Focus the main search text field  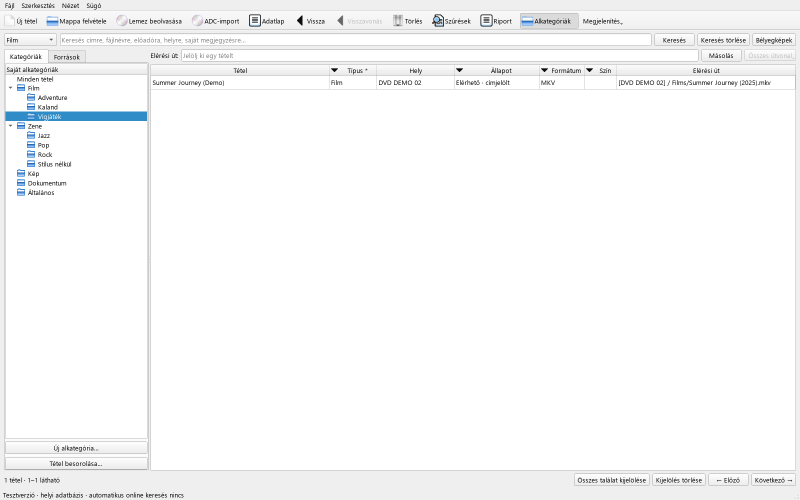pos(356,40)
